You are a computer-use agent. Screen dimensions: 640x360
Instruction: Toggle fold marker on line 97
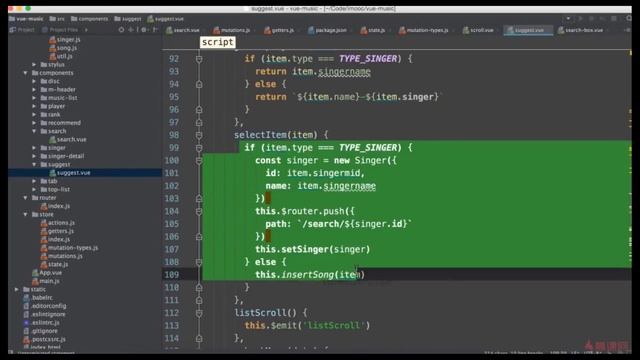(199, 122)
